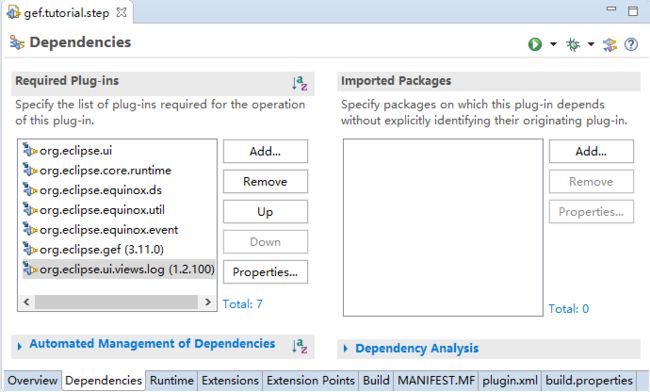Click the plug-in icon beside org.eclipse.gef
This screenshot has height=392, width=650.
coord(30,249)
